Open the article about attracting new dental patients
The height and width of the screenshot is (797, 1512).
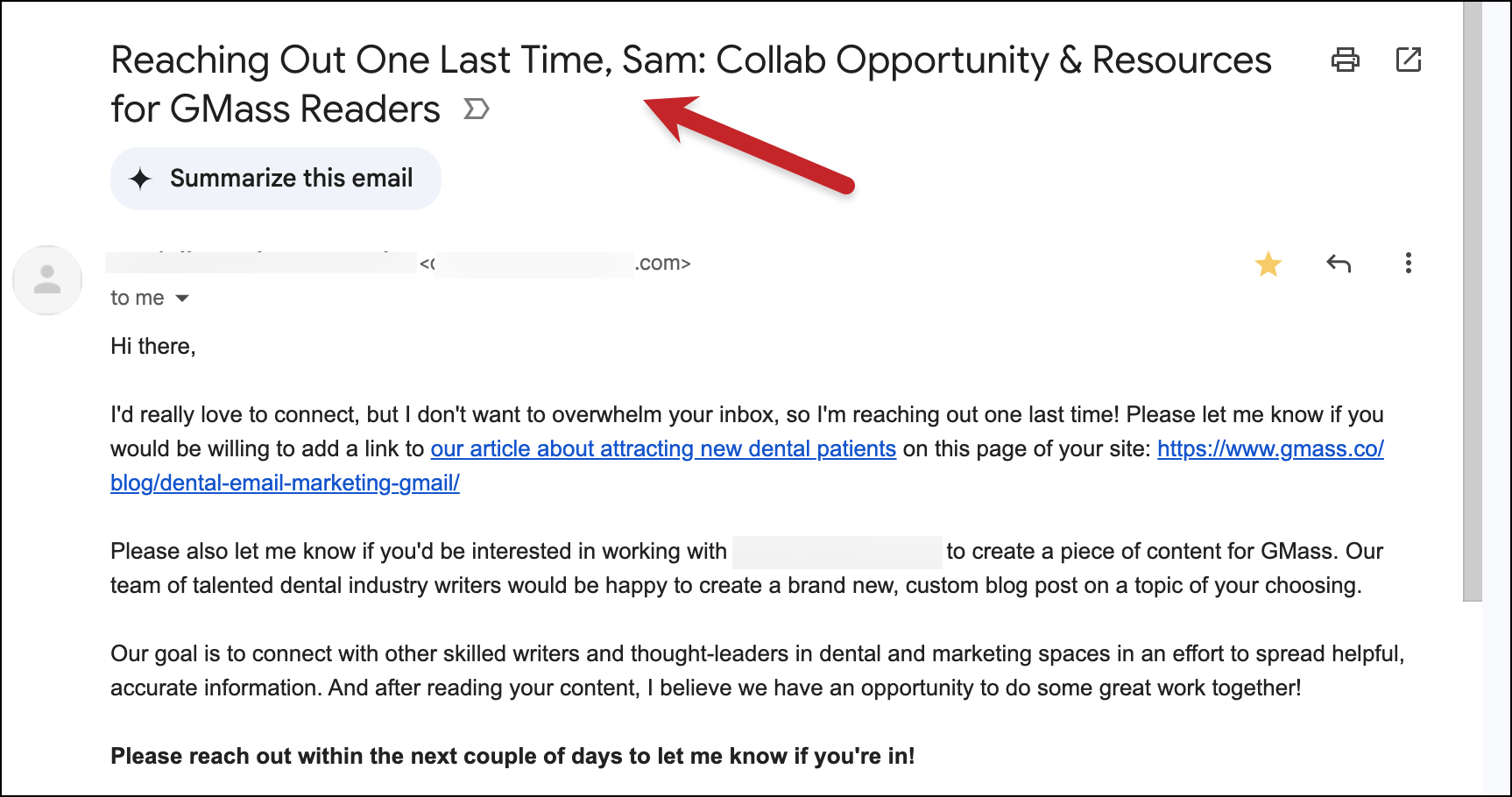[663, 448]
